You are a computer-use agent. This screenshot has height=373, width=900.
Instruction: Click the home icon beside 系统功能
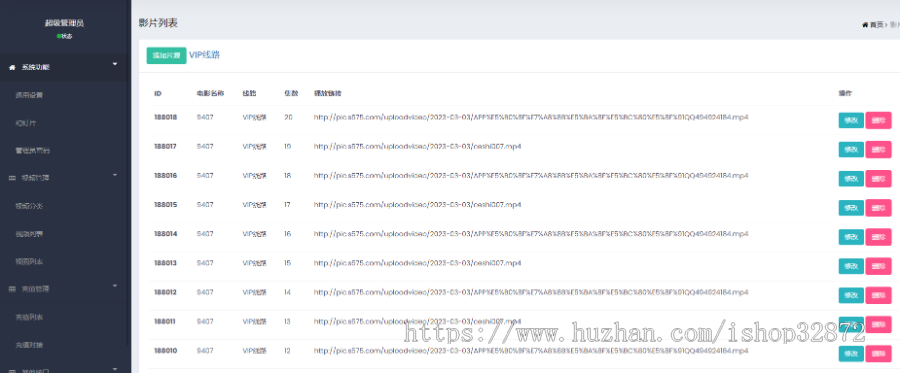pos(12,68)
